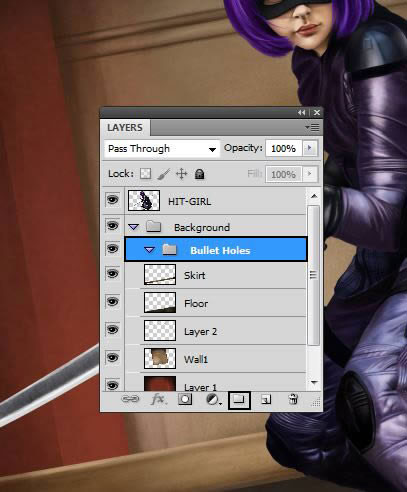Screen dimensions: 407x492
Task: Switch to the LAYERS tab
Action: (x=125, y=127)
